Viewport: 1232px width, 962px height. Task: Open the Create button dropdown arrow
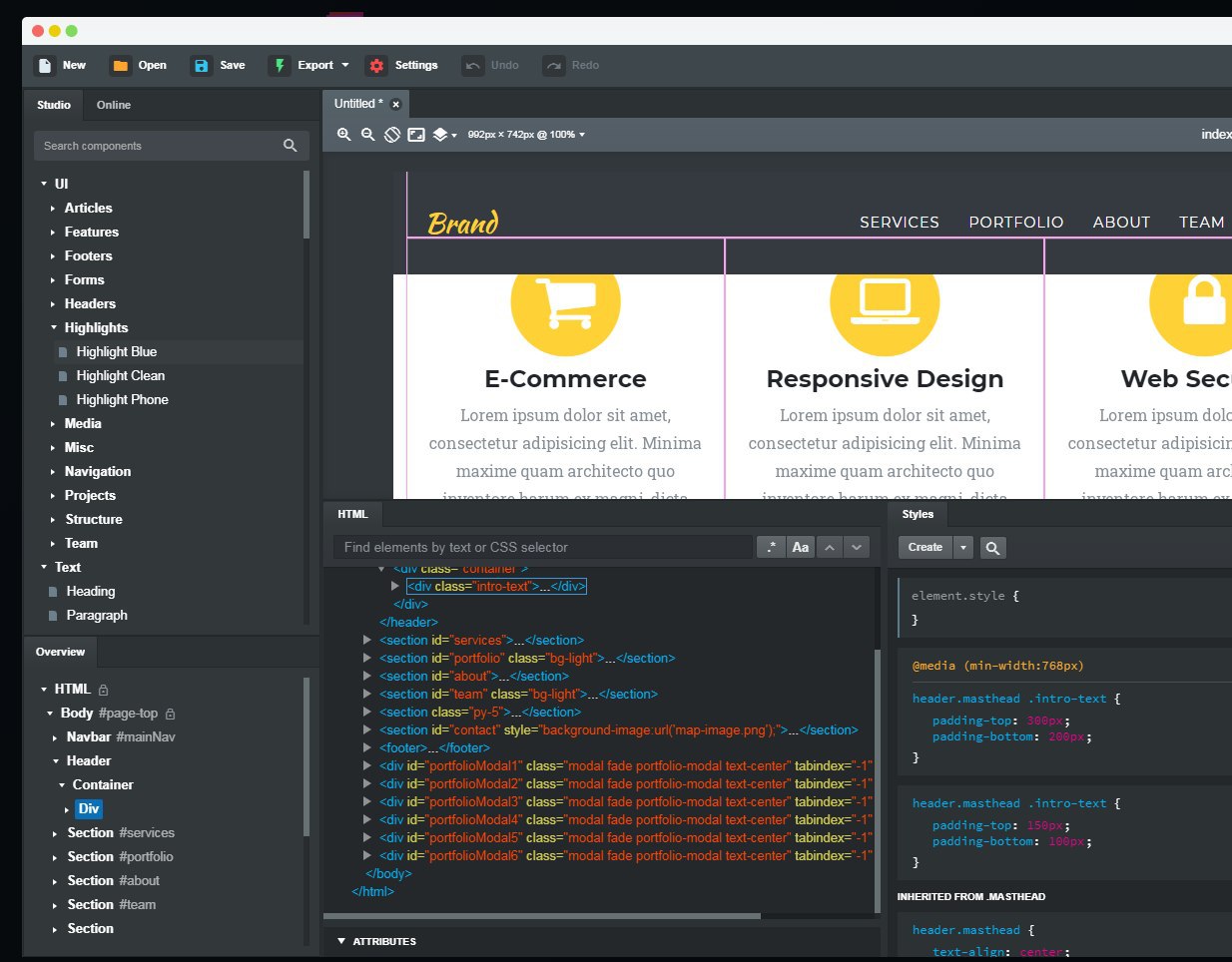coord(962,548)
